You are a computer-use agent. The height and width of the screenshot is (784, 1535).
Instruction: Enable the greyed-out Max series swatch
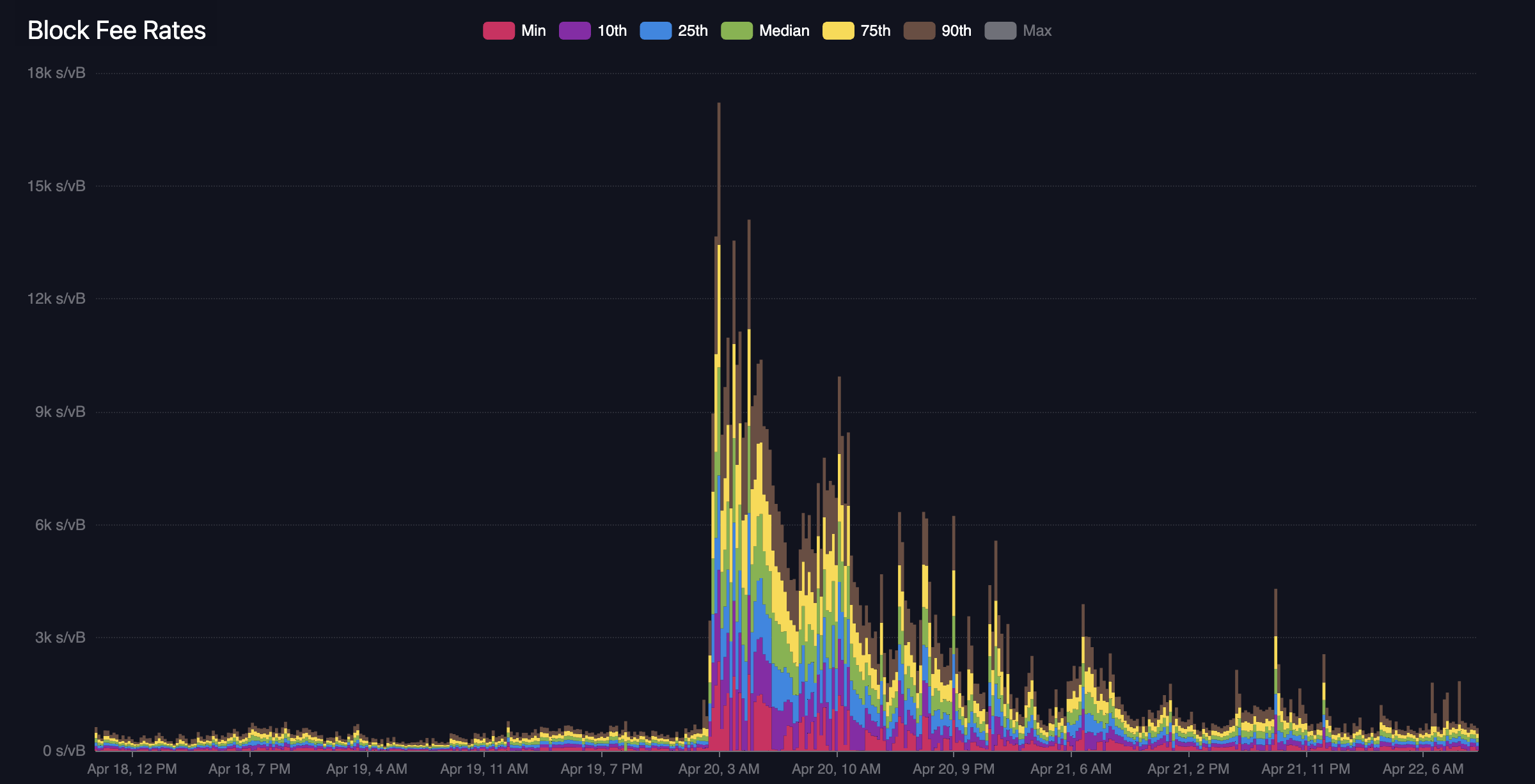[1000, 31]
